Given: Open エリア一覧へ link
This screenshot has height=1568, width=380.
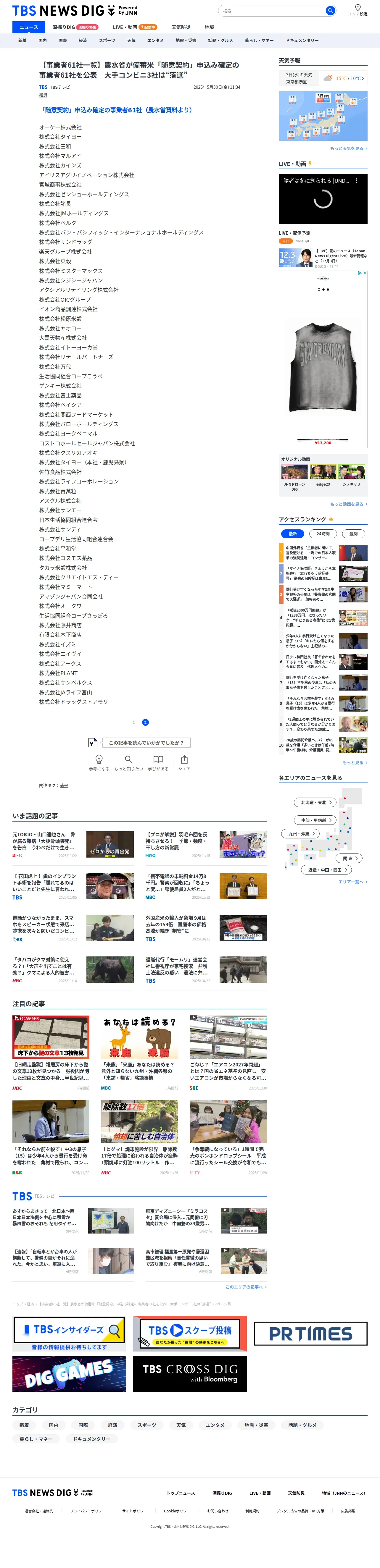Looking at the screenshot, I should (x=352, y=881).
